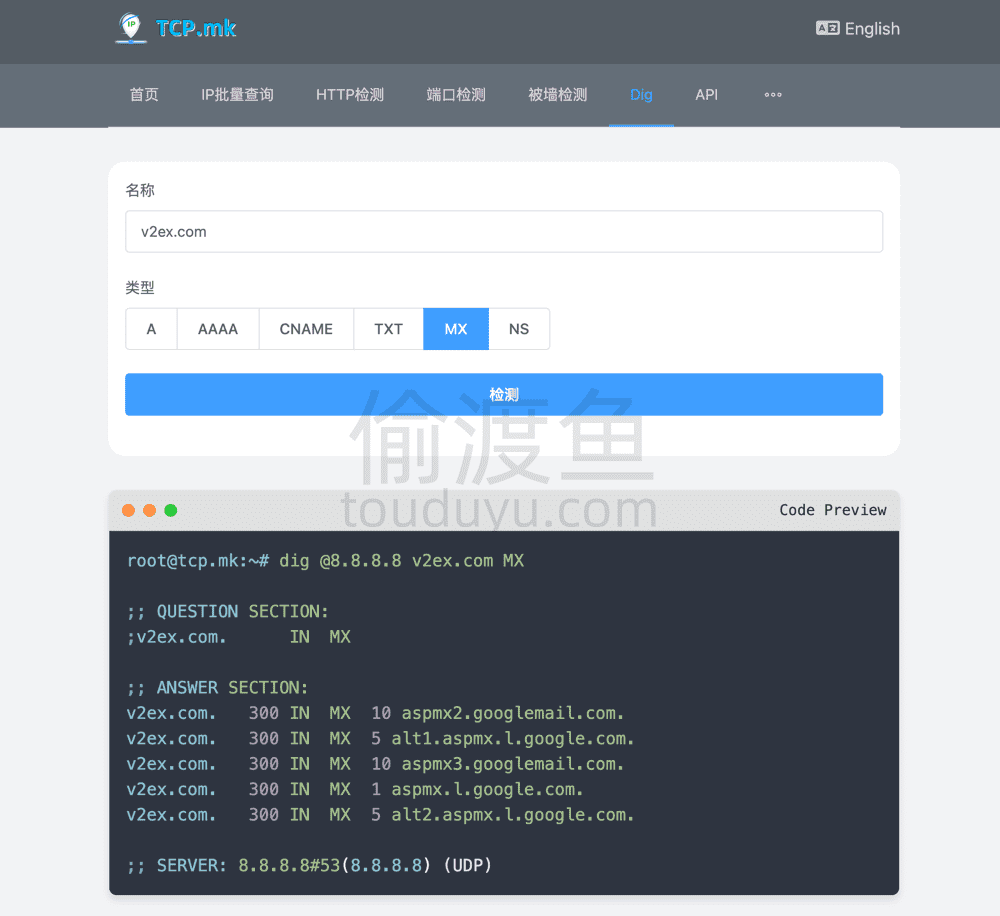The image size is (1000, 916).
Task: Select the CNAME record type
Action: point(306,329)
